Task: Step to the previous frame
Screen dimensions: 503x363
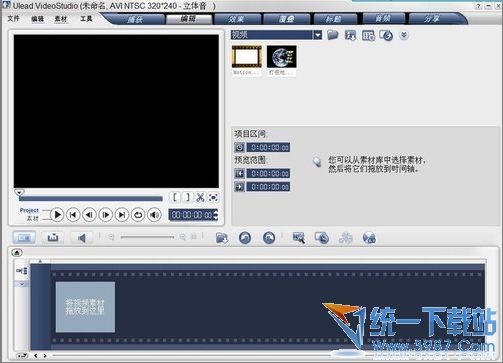Action: [x=89, y=215]
